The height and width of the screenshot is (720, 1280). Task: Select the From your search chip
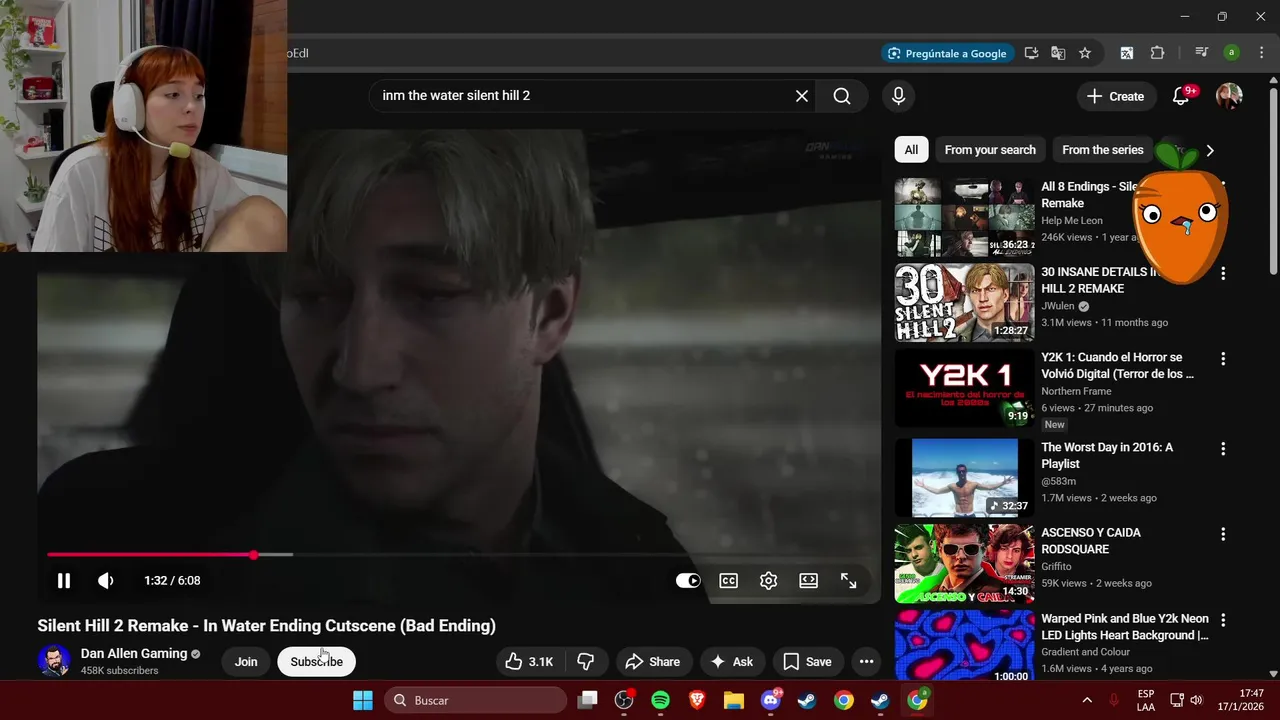click(x=990, y=150)
